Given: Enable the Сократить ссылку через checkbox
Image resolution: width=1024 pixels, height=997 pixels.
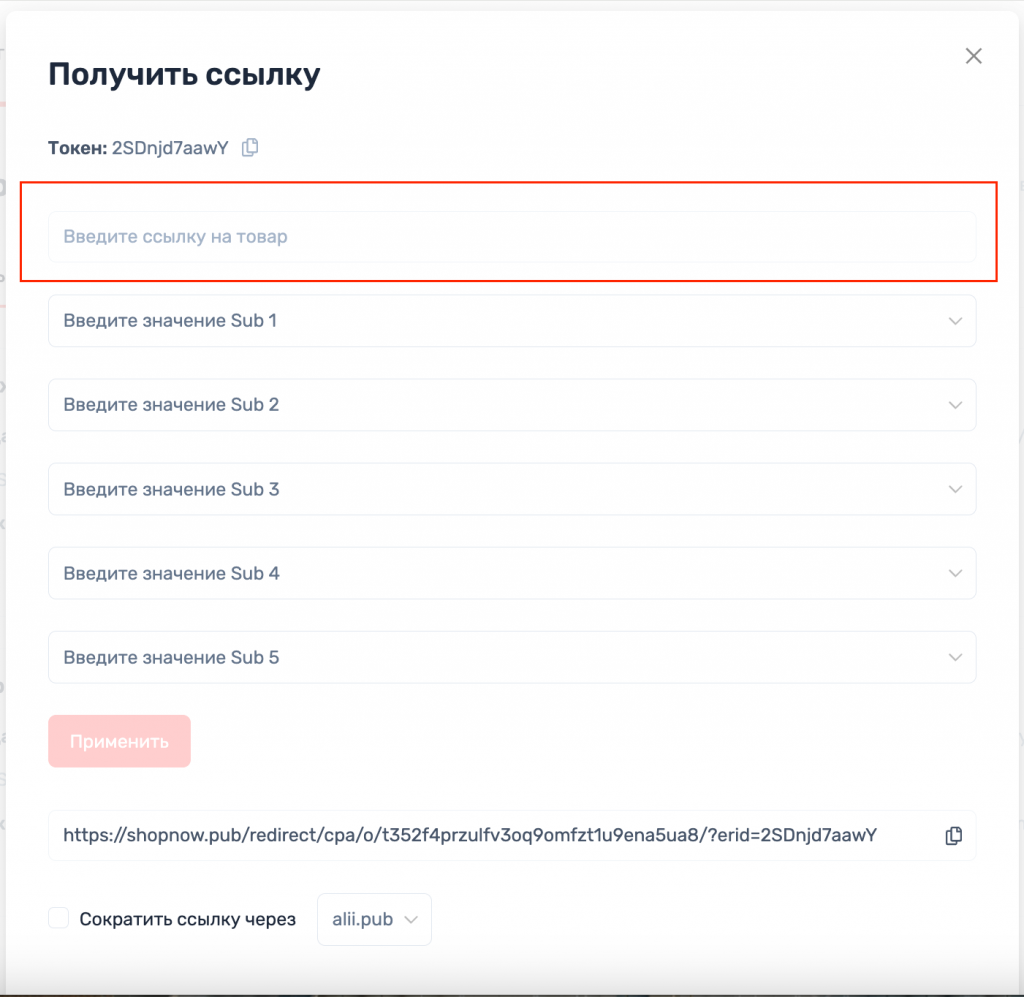Looking at the screenshot, I should coord(59,918).
